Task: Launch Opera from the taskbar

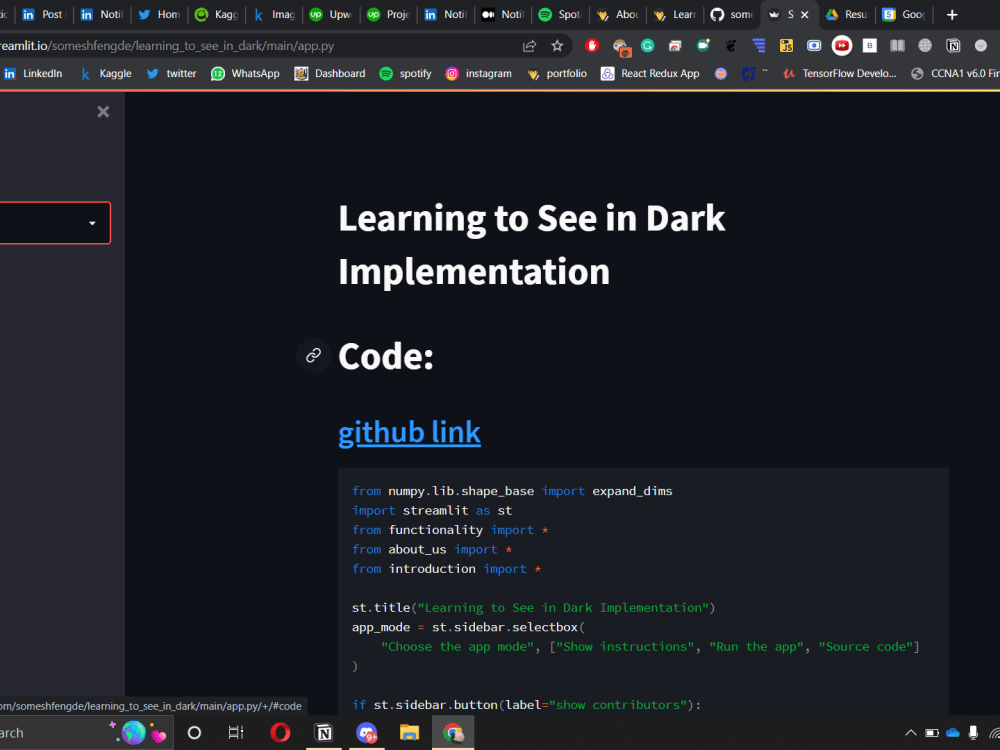Action: tap(280, 733)
